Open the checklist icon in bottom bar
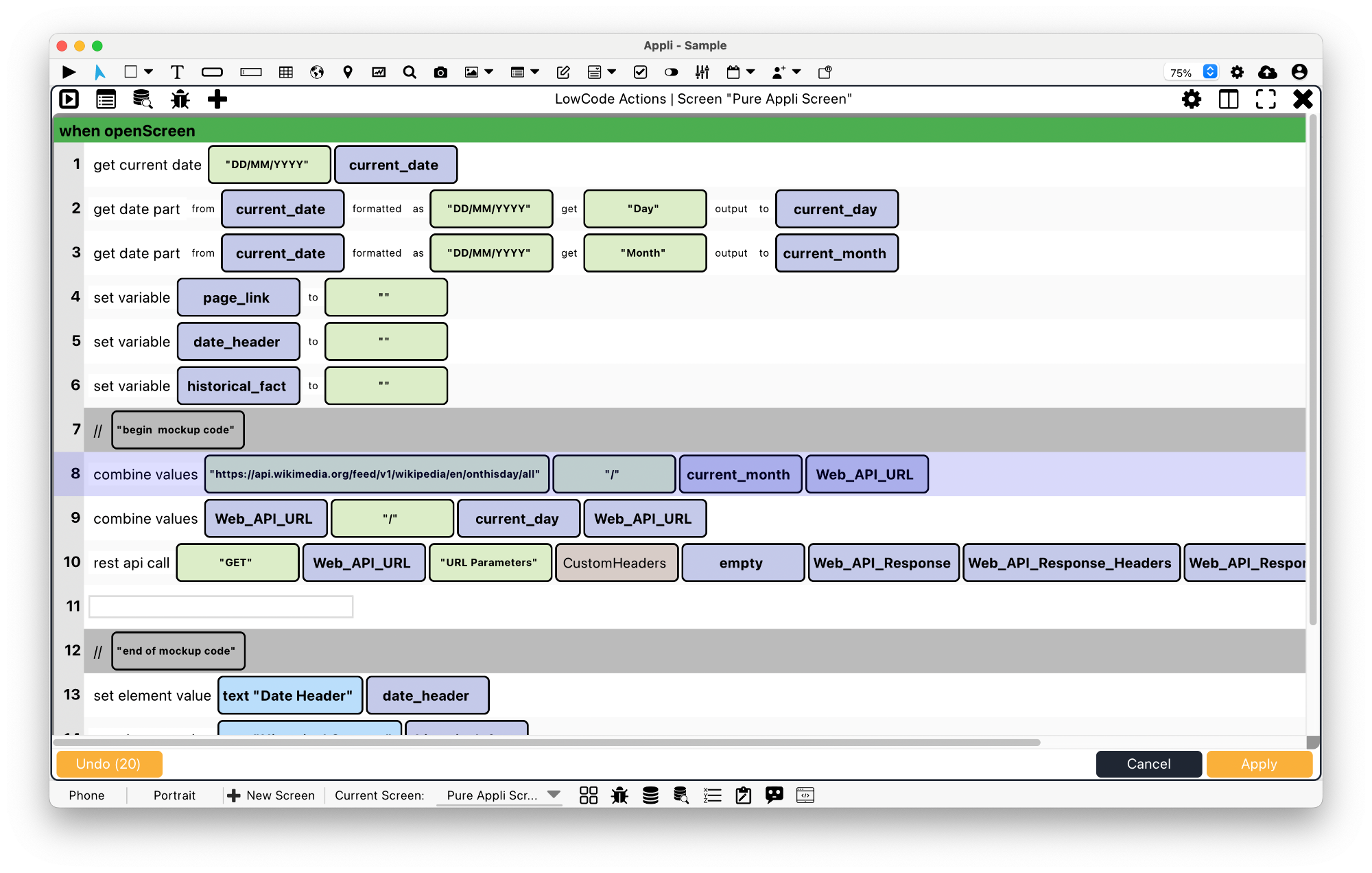 coord(713,795)
